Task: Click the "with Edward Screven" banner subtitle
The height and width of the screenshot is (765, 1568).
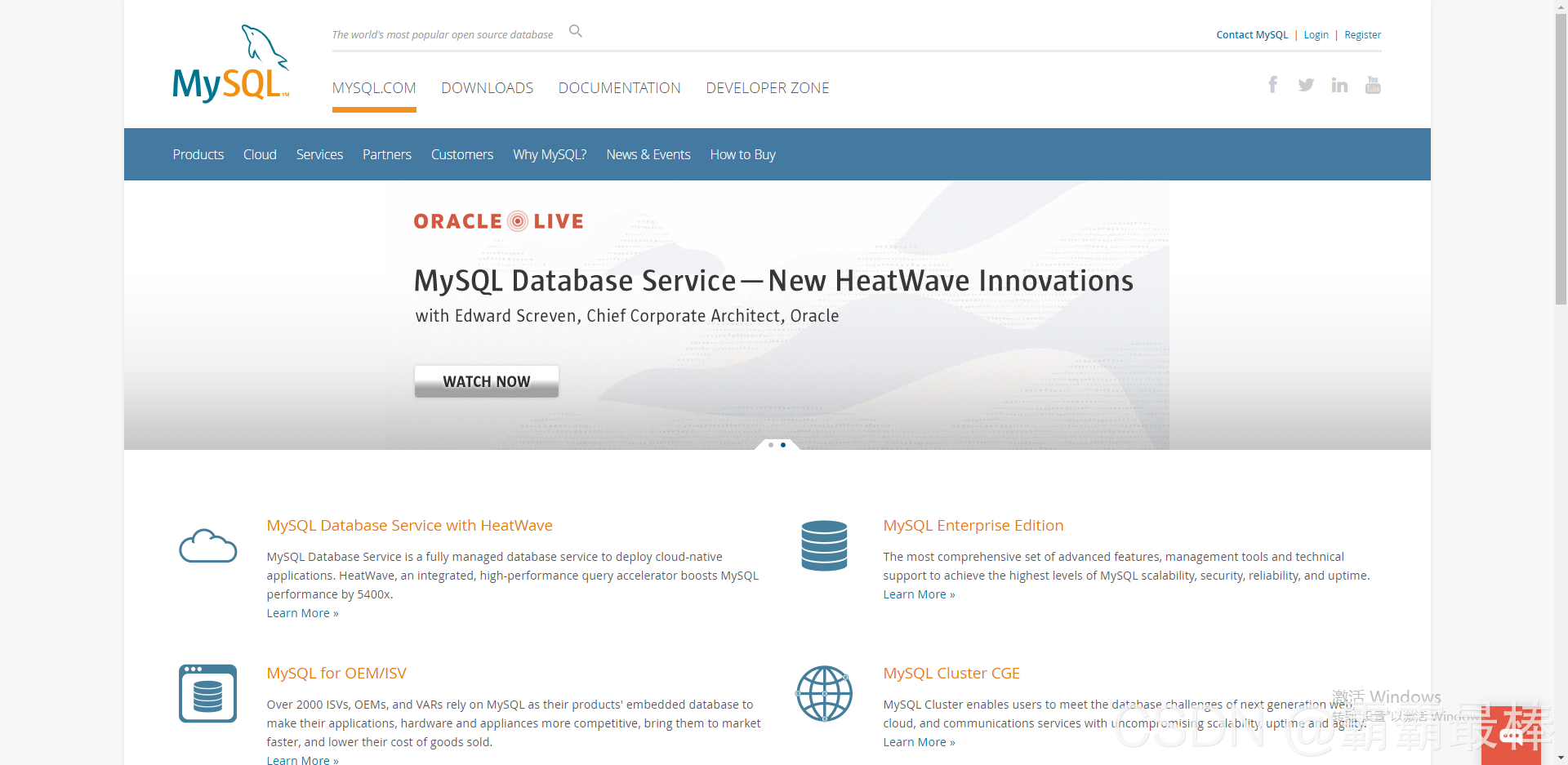Action: (627, 316)
